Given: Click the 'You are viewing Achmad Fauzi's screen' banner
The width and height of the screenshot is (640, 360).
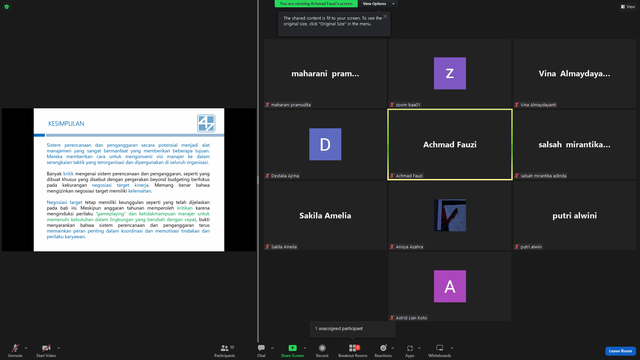Looking at the screenshot, I should pyautogui.click(x=316, y=4).
